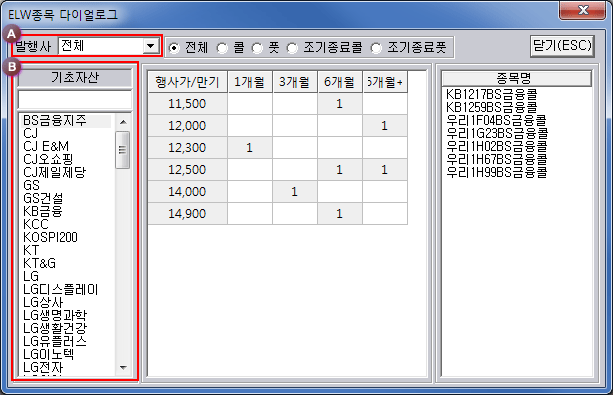Click the 3개월 column header
This screenshot has width=613, height=395.
point(294,82)
